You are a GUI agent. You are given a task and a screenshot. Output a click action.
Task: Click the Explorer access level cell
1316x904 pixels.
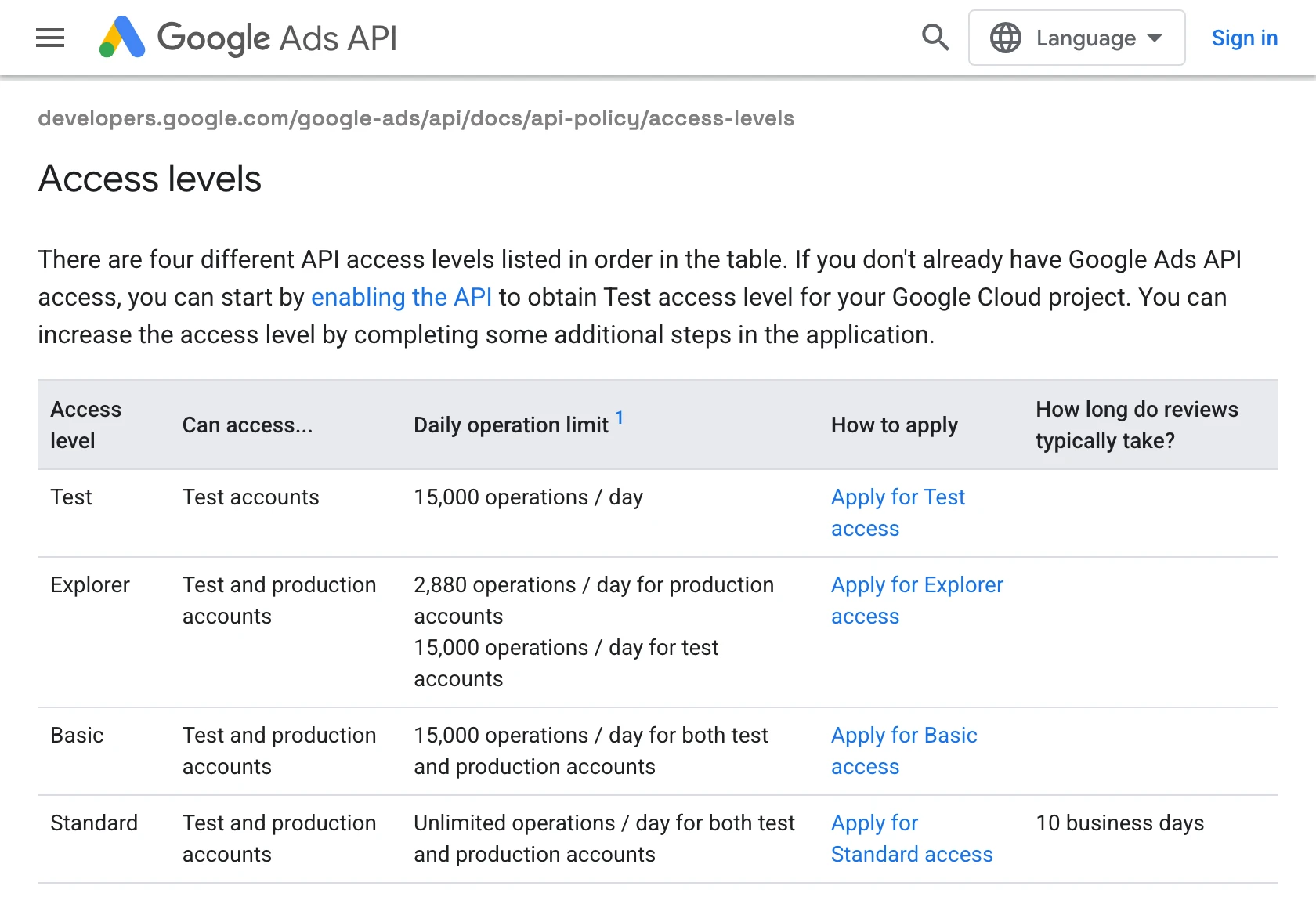(90, 584)
